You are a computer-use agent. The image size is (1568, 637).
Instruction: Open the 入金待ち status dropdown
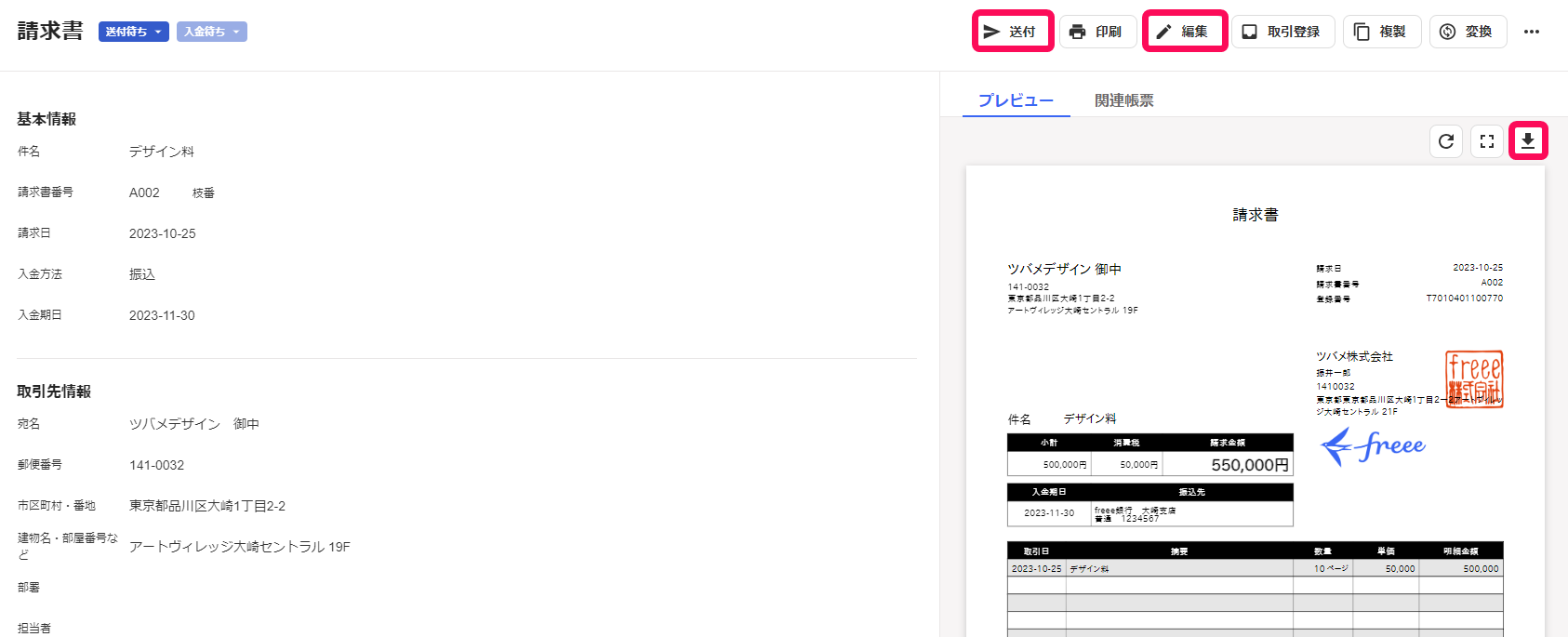[212, 32]
